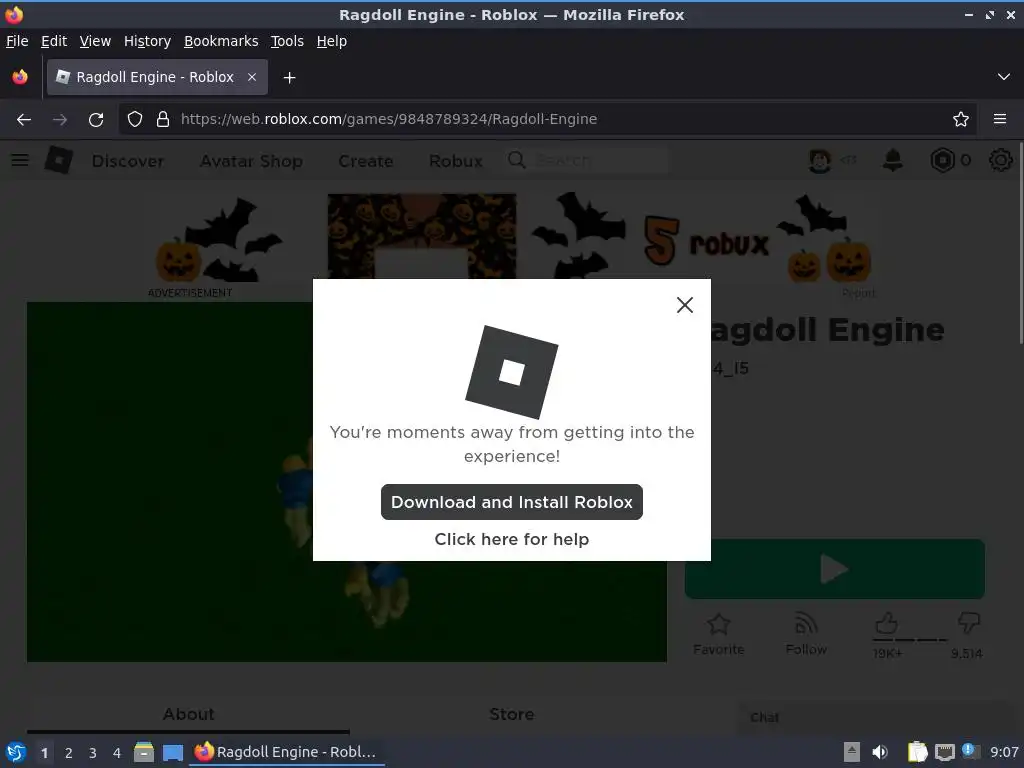This screenshot has width=1024, height=768.
Task: Switch to workspace 3
Action: click(93, 753)
